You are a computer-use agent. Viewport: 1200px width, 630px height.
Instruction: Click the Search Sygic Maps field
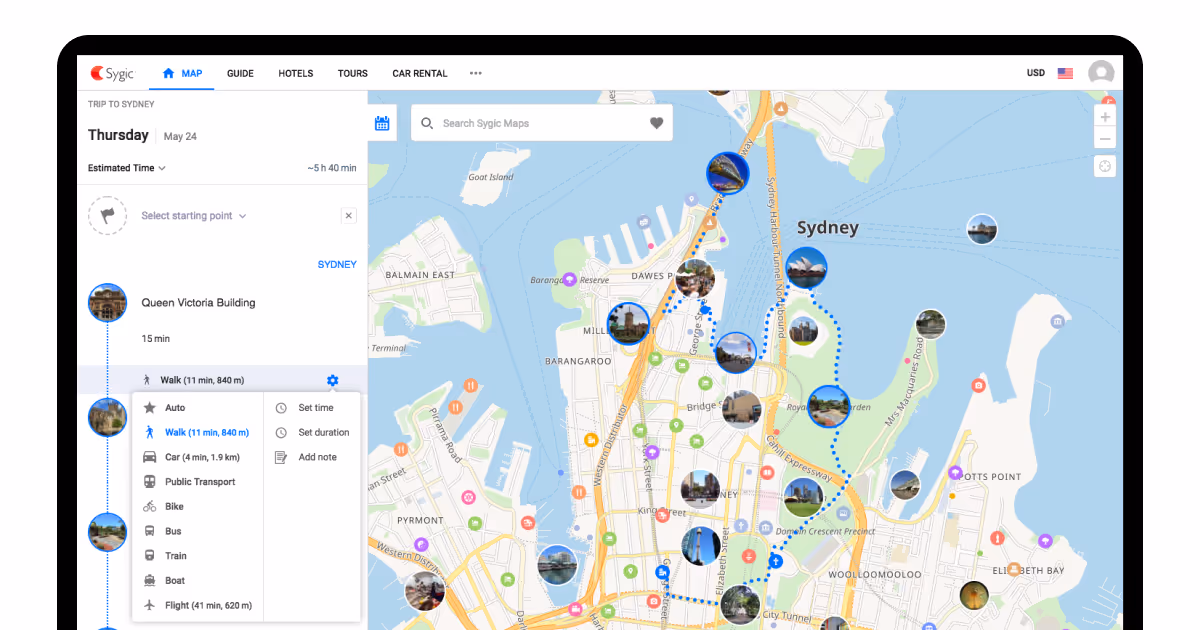click(542, 123)
